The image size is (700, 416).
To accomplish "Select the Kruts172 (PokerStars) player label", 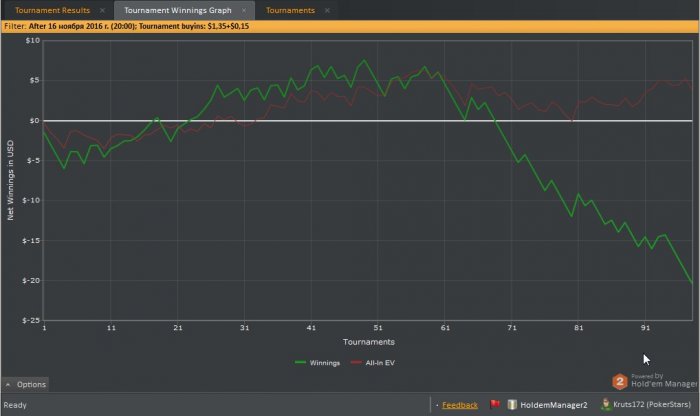I will point(652,404).
